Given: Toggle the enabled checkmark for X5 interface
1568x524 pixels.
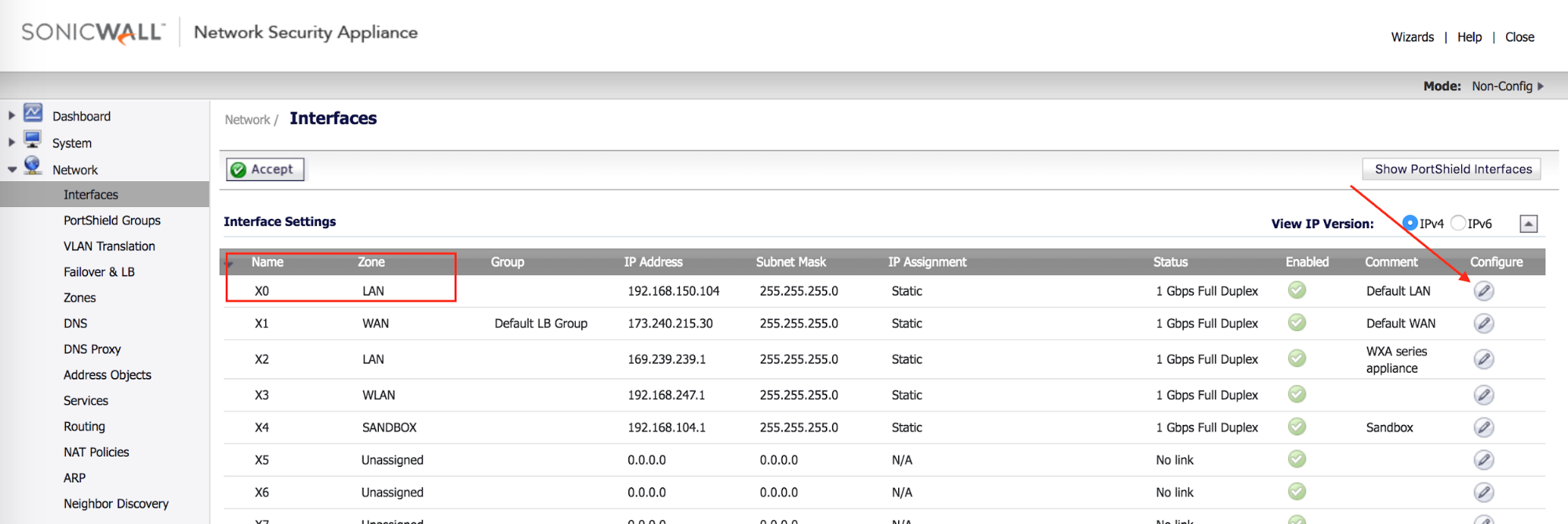Looking at the screenshot, I should click(1297, 459).
